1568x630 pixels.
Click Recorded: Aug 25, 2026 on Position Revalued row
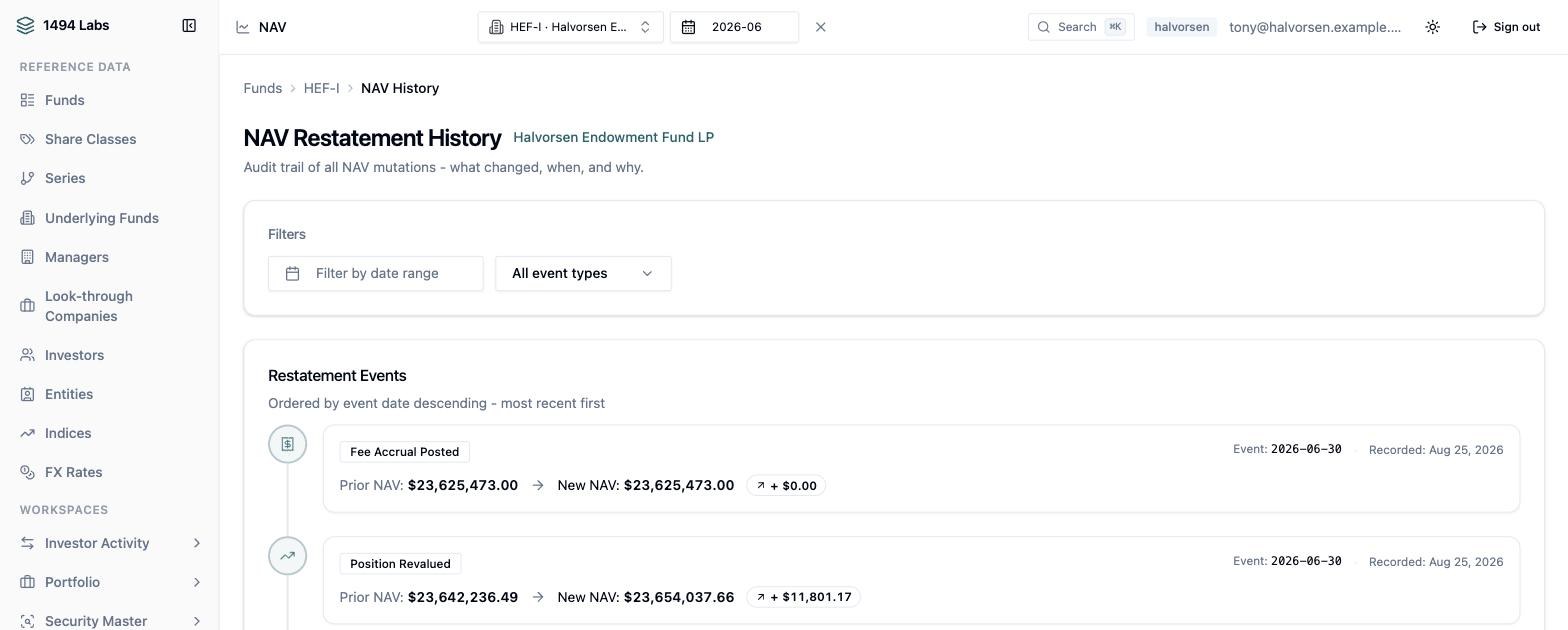click(1436, 562)
